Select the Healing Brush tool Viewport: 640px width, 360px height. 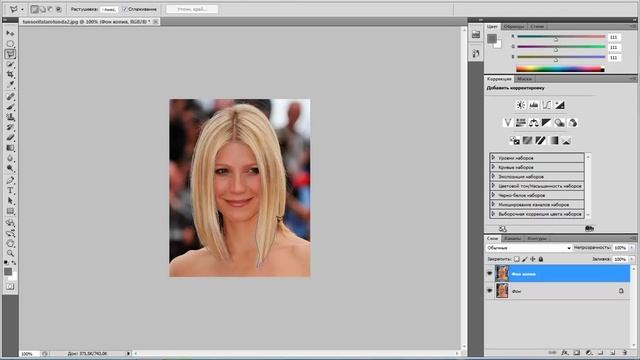pyautogui.click(x=10, y=97)
